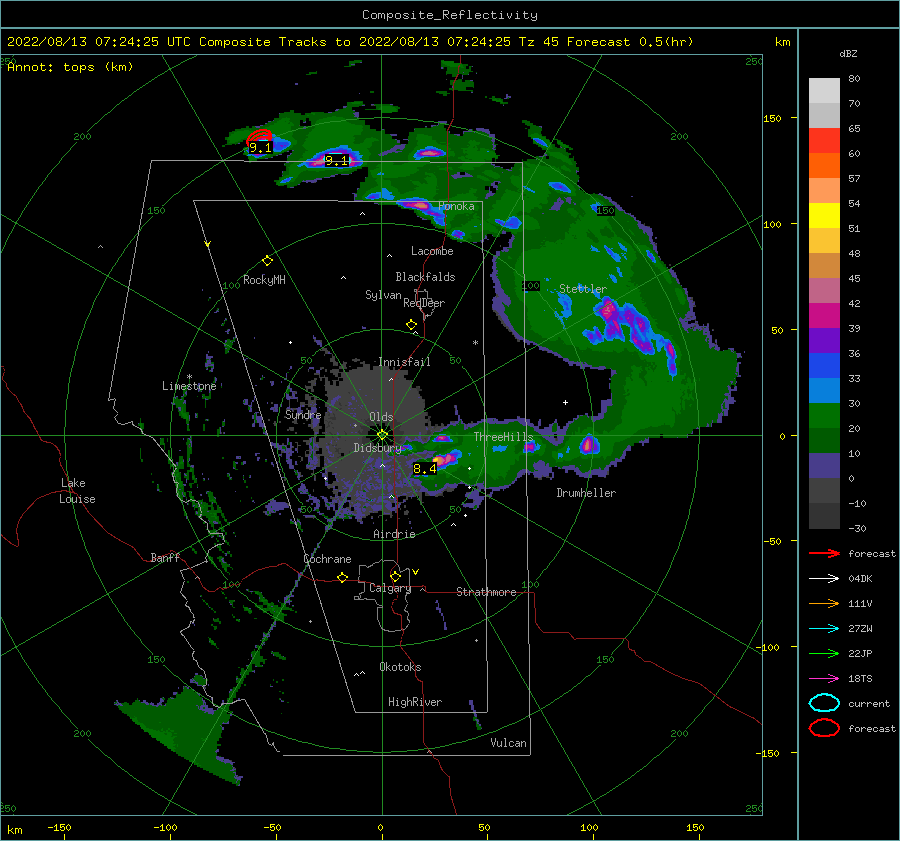Image resolution: width=900 pixels, height=841 pixels.
Task: Select the yellow diamond marker above Calgary
Action: coord(395,576)
